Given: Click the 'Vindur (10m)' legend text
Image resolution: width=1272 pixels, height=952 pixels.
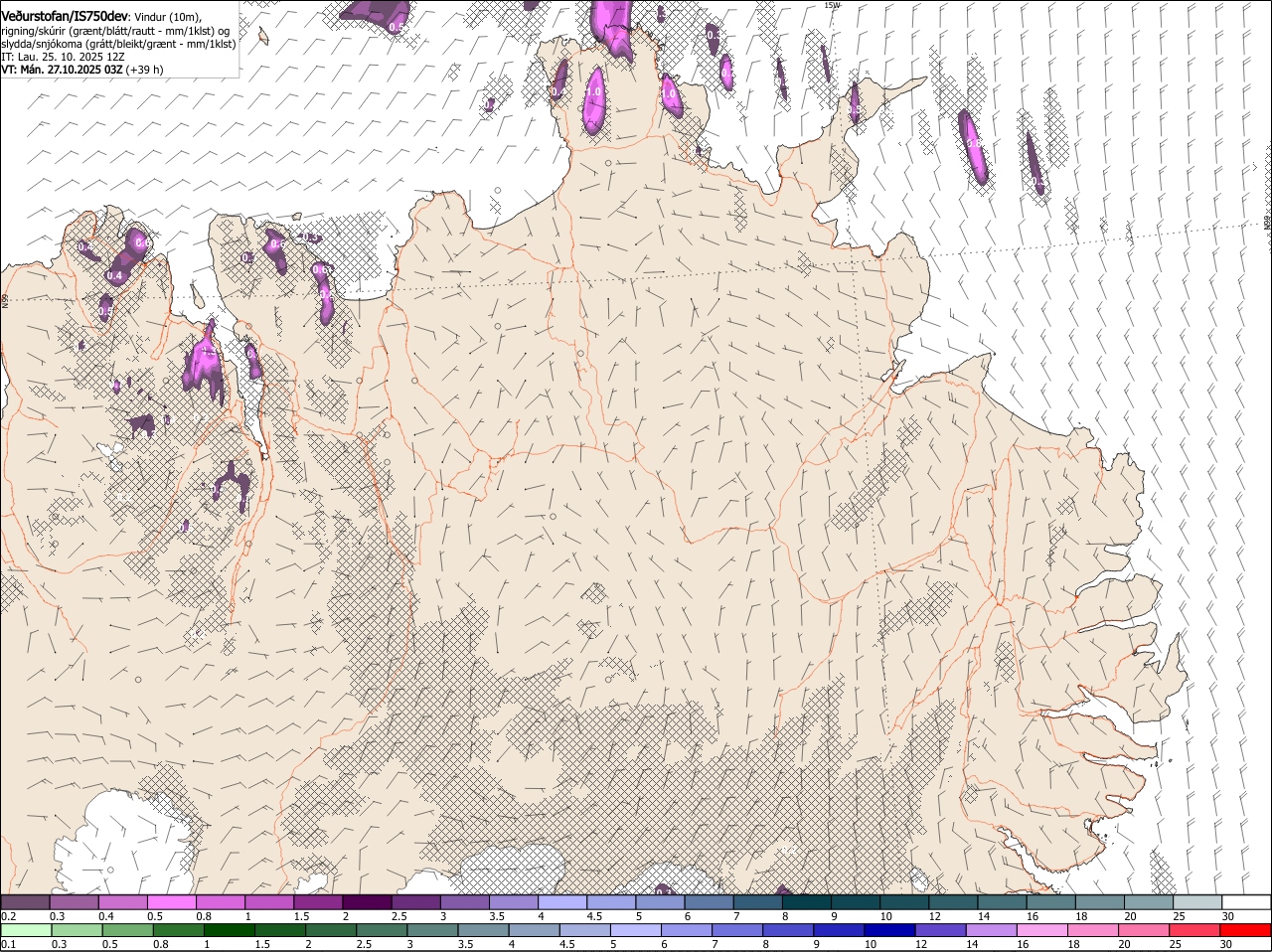Looking at the screenshot, I should 169,17.
